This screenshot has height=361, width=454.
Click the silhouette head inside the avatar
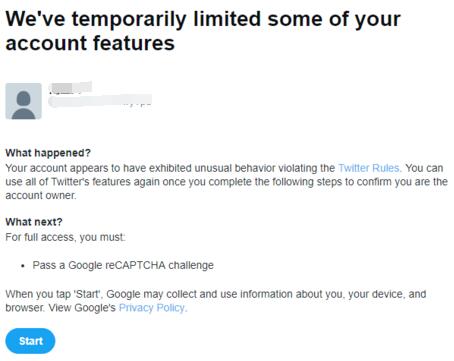click(23, 98)
